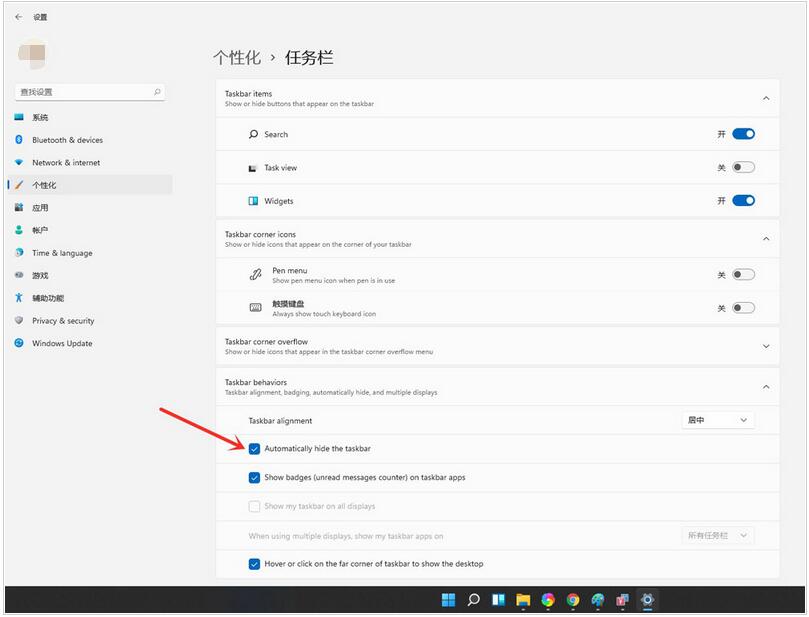Select 帐户 in the sidebar
The width and height of the screenshot is (809, 617).
coord(90,230)
